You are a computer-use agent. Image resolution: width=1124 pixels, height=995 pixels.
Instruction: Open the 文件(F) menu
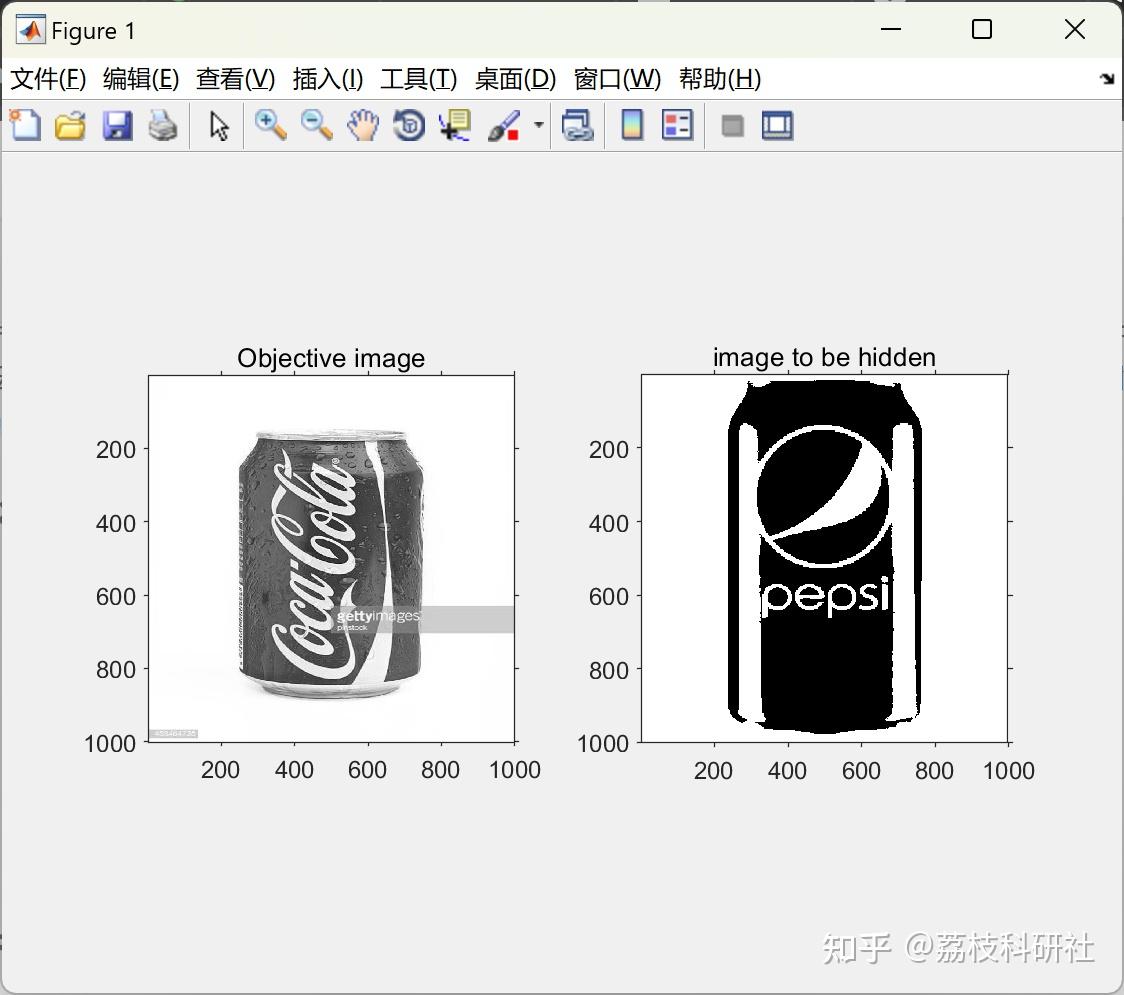point(48,79)
